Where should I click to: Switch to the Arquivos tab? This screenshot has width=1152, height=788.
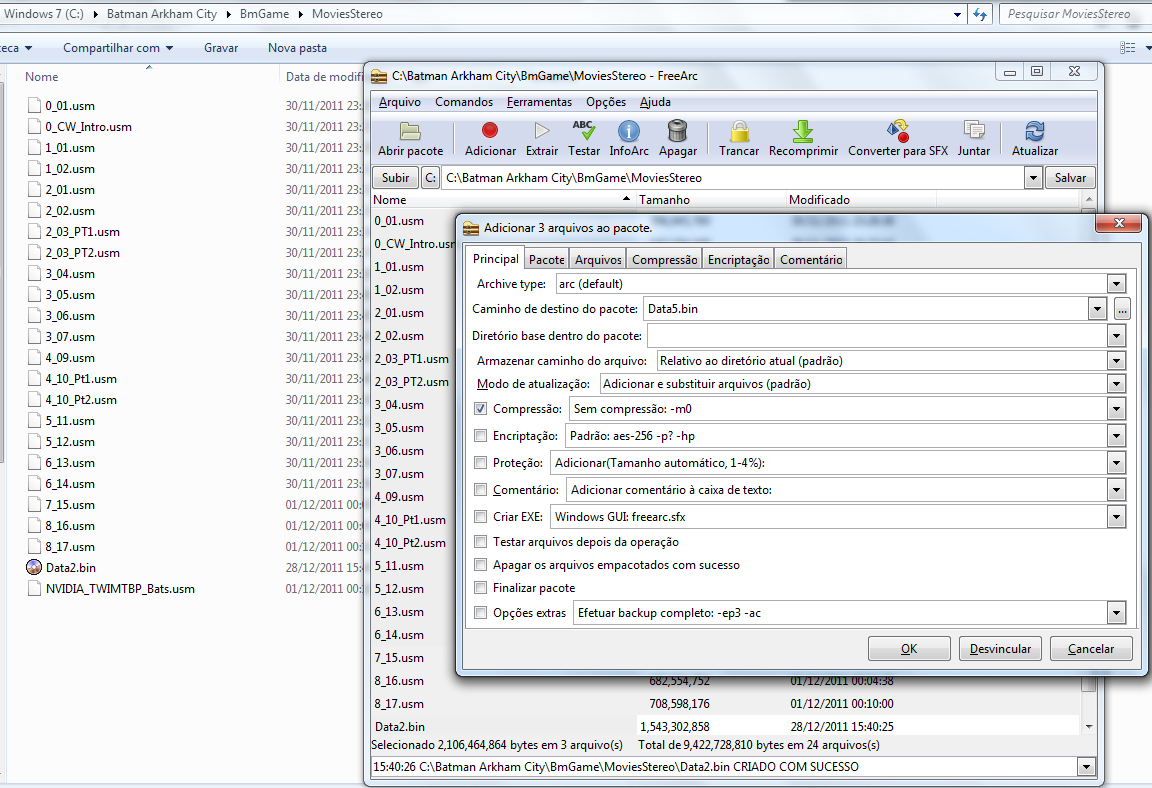598,259
